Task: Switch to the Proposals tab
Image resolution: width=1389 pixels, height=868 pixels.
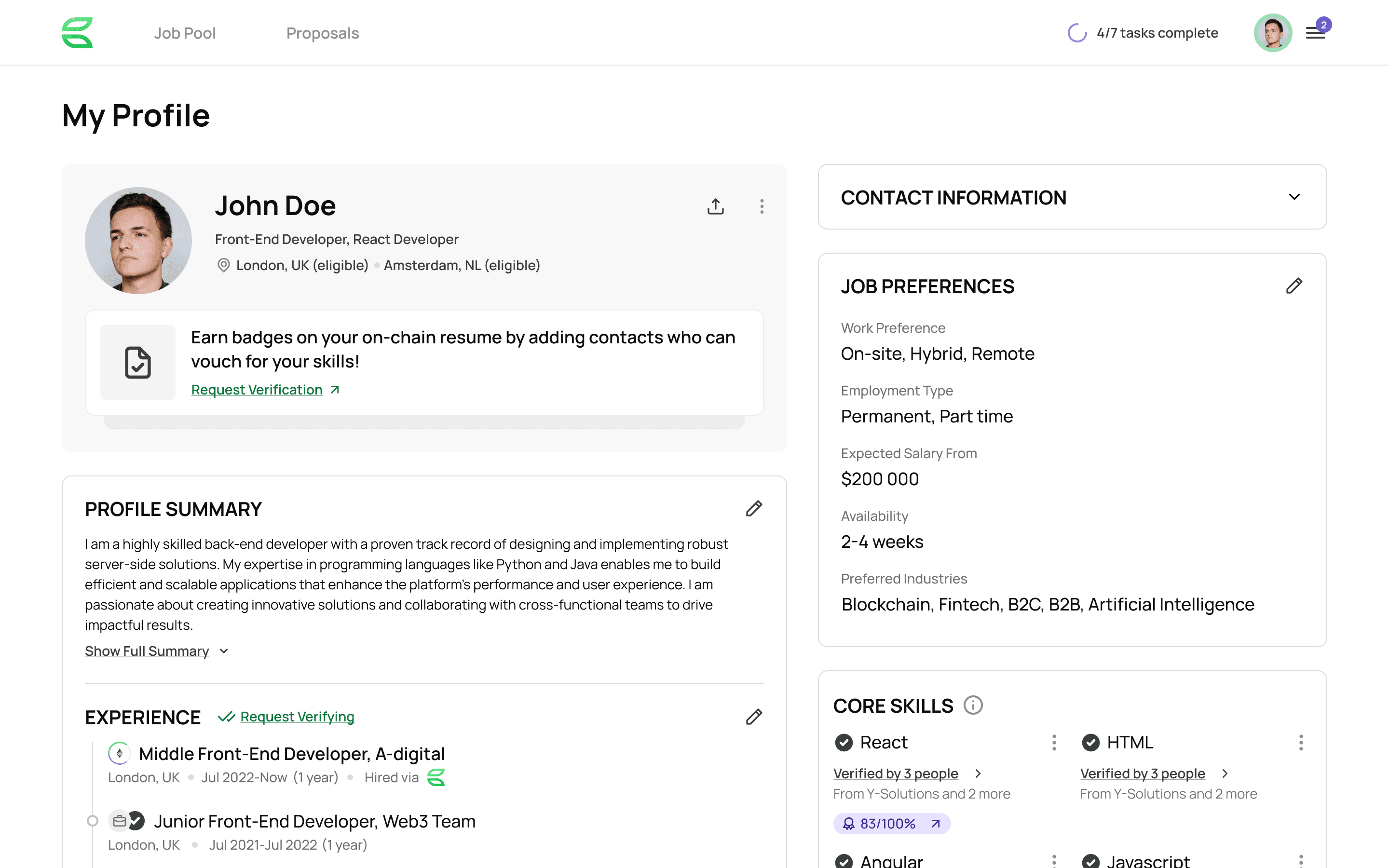Action: (x=323, y=33)
